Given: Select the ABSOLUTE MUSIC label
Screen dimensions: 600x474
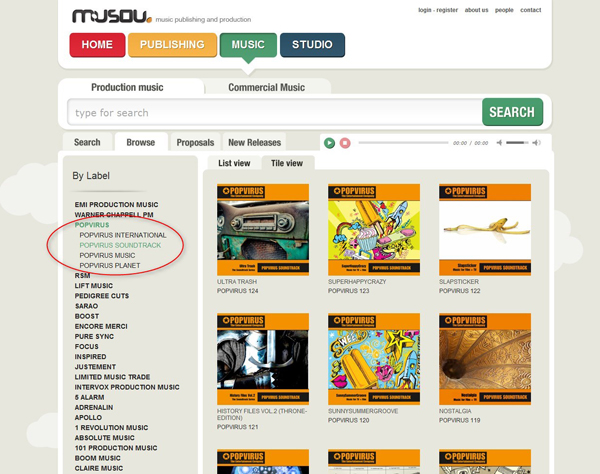Looking at the screenshot, I should coord(104,438).
